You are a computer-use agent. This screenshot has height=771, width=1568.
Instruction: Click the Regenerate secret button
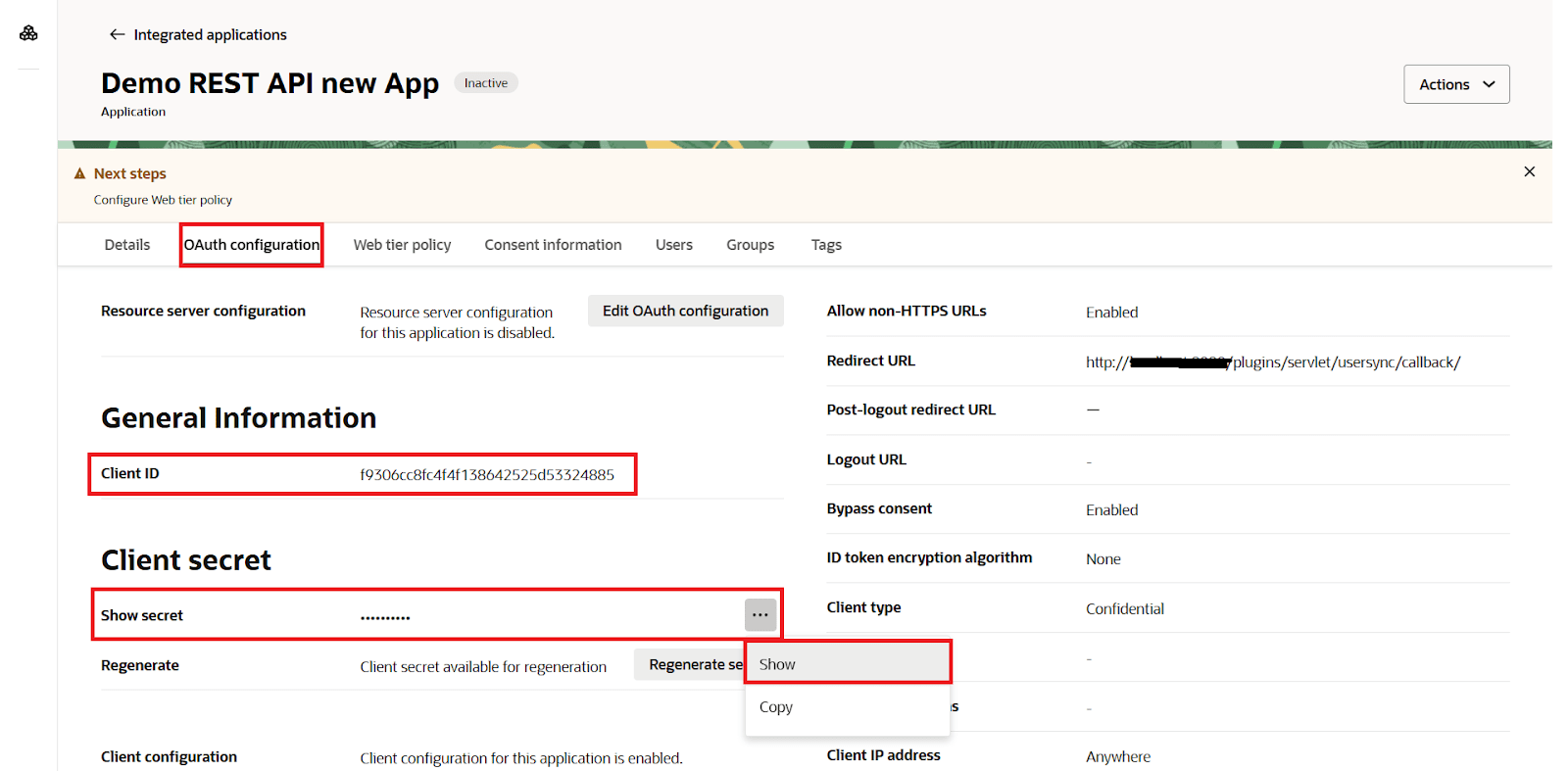[690, 664]
